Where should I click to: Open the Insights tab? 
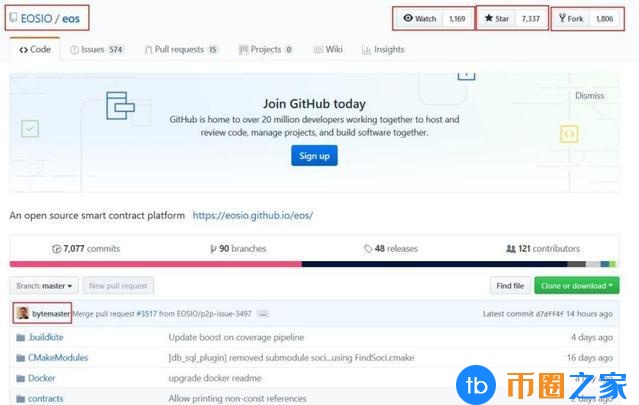(383, 50)
